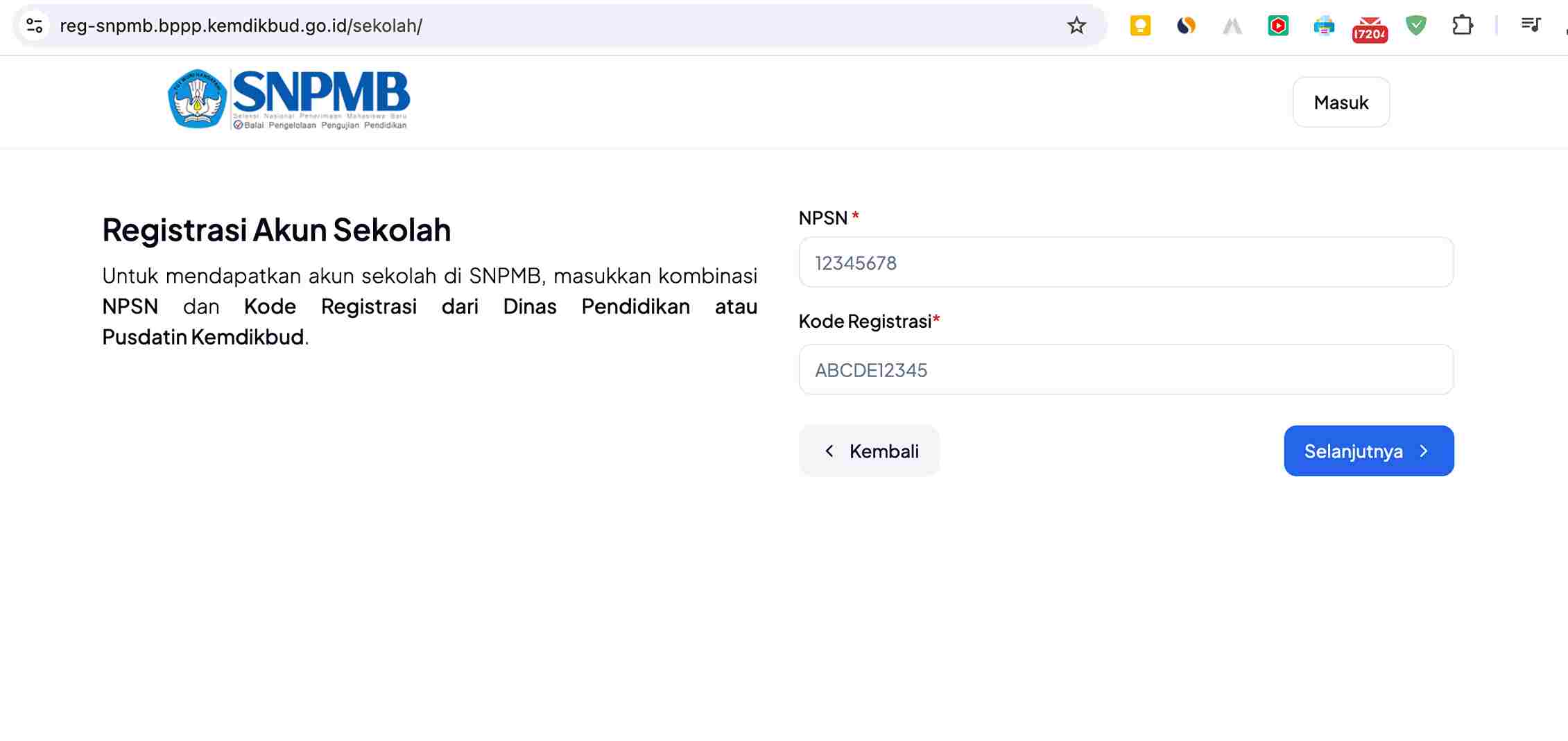
Task: Click the music playlist icon in toolbar
Action: tap(1531, 26)
